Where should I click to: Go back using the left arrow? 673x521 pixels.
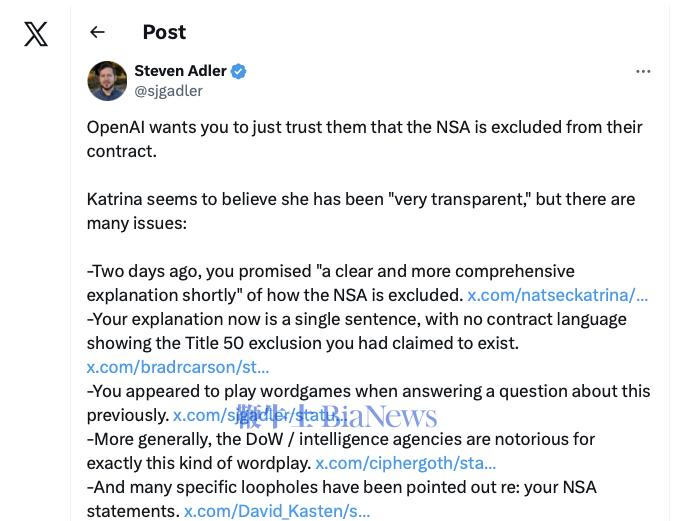(x=97, y=32)
